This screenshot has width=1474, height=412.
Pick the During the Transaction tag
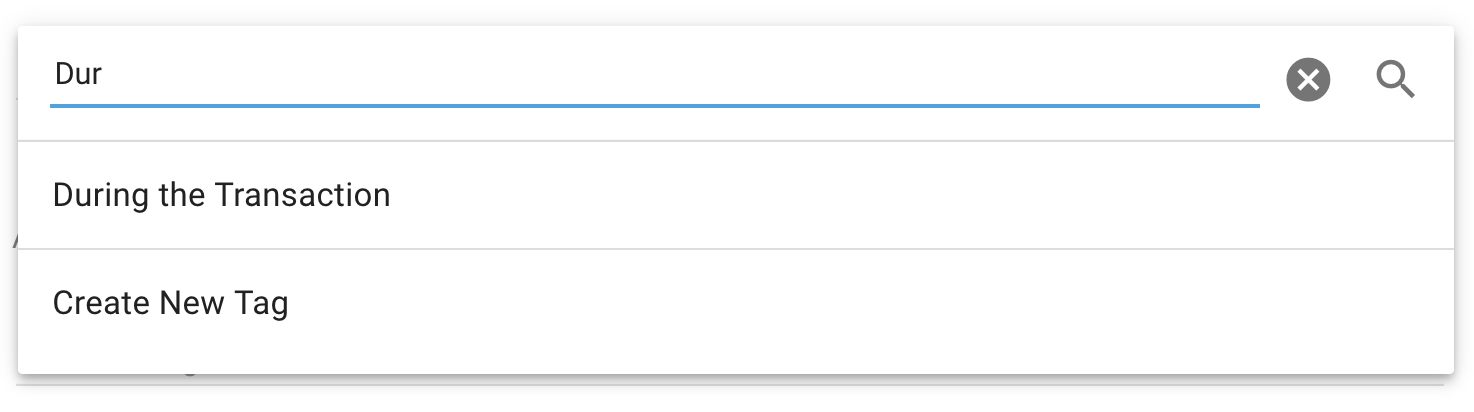click(222, 195)
